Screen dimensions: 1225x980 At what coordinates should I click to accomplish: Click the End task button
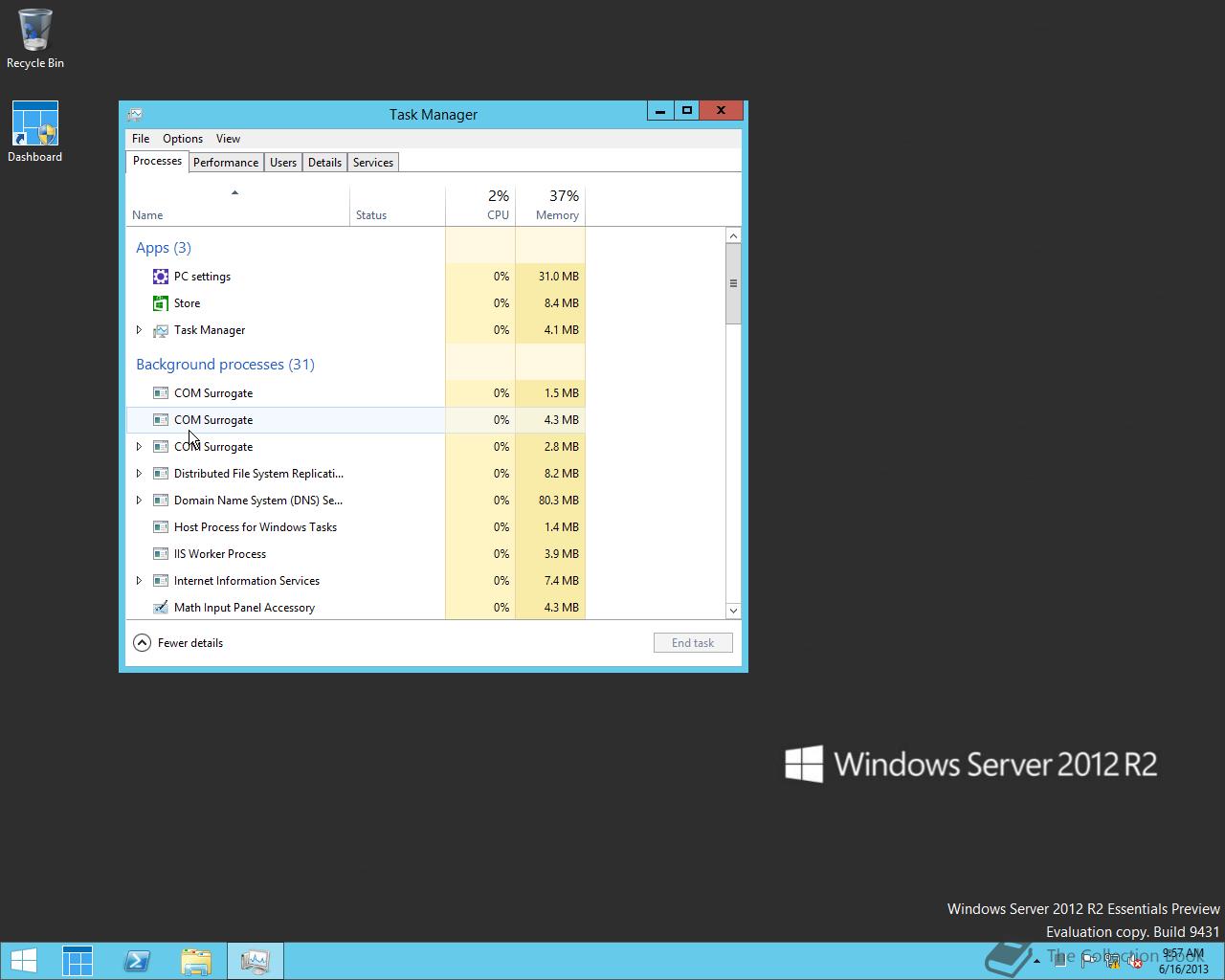693,643
